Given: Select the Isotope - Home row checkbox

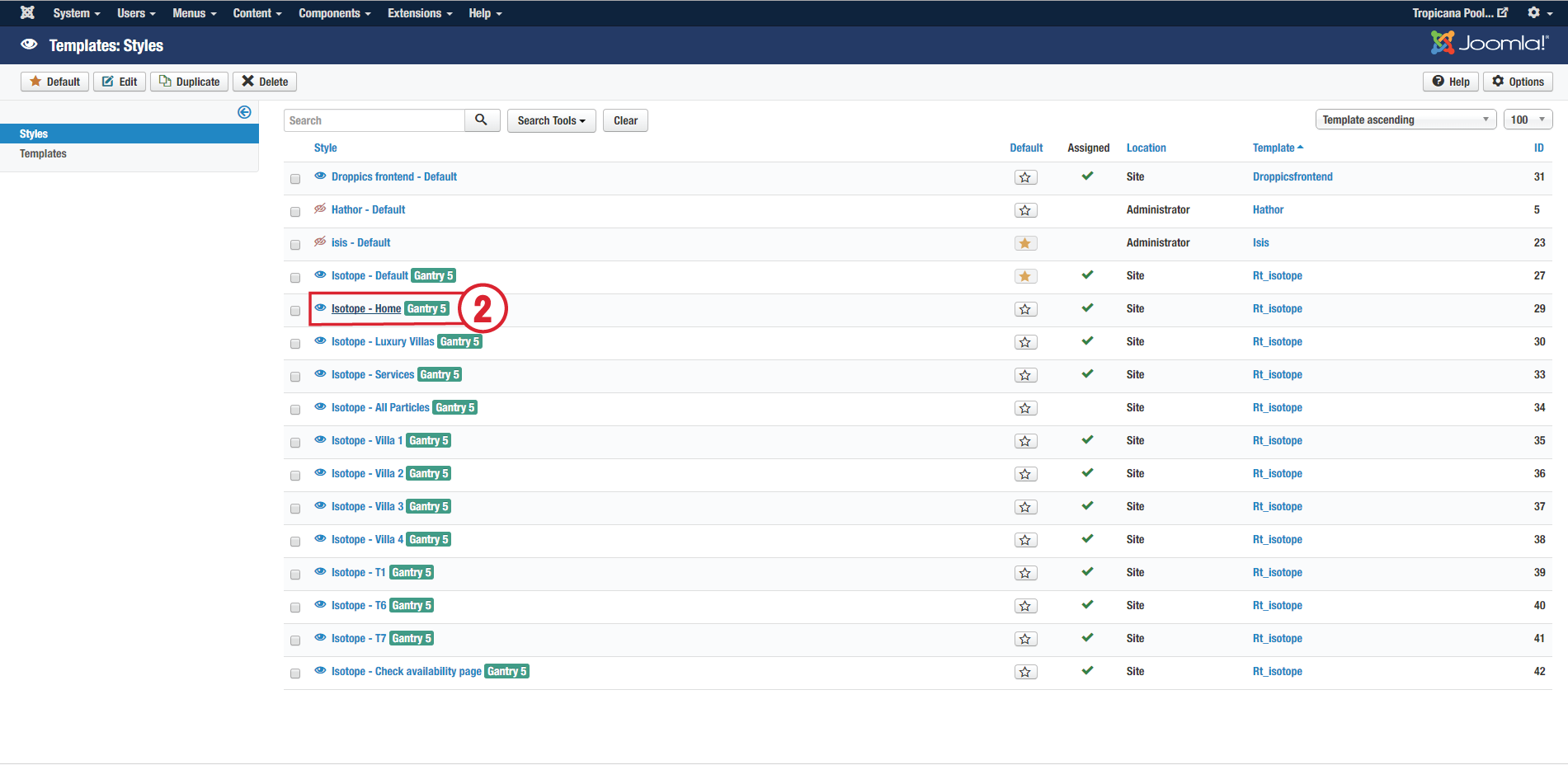Looking at the screenshot, I should (295, 311).
